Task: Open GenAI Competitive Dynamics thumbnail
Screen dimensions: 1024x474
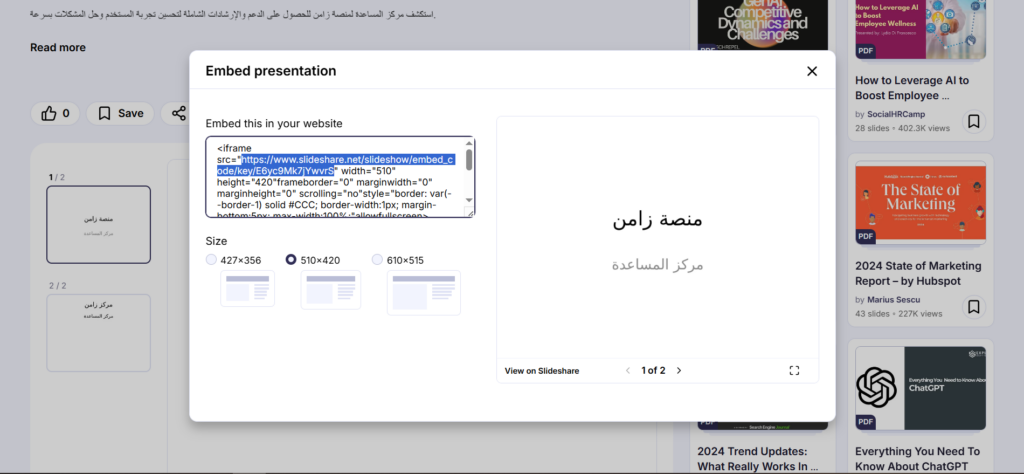Action: tap(763, 25)
